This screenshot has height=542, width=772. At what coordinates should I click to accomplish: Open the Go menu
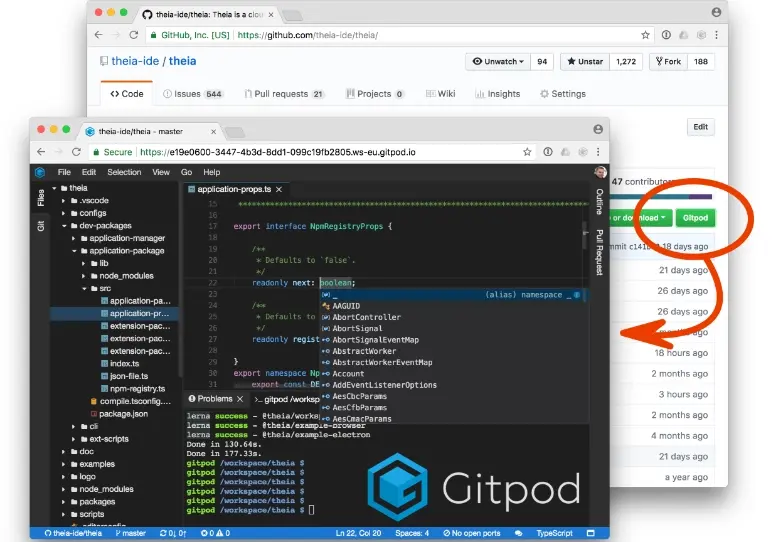tap(187, 172)
